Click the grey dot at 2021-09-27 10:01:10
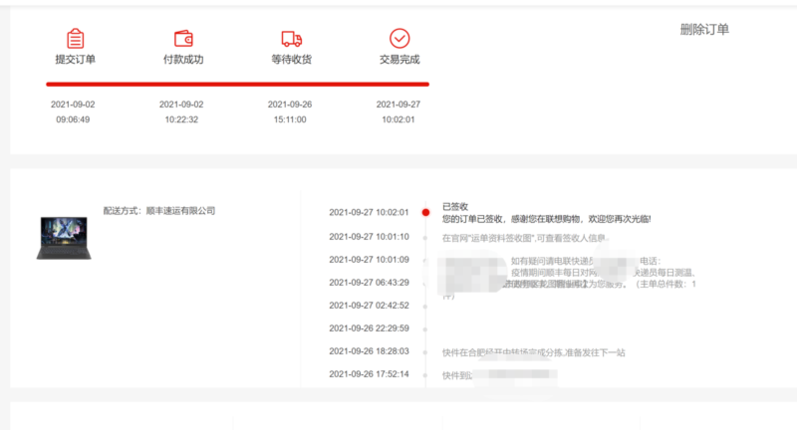This screenshot has height=430, width=797. pos(425,237)
